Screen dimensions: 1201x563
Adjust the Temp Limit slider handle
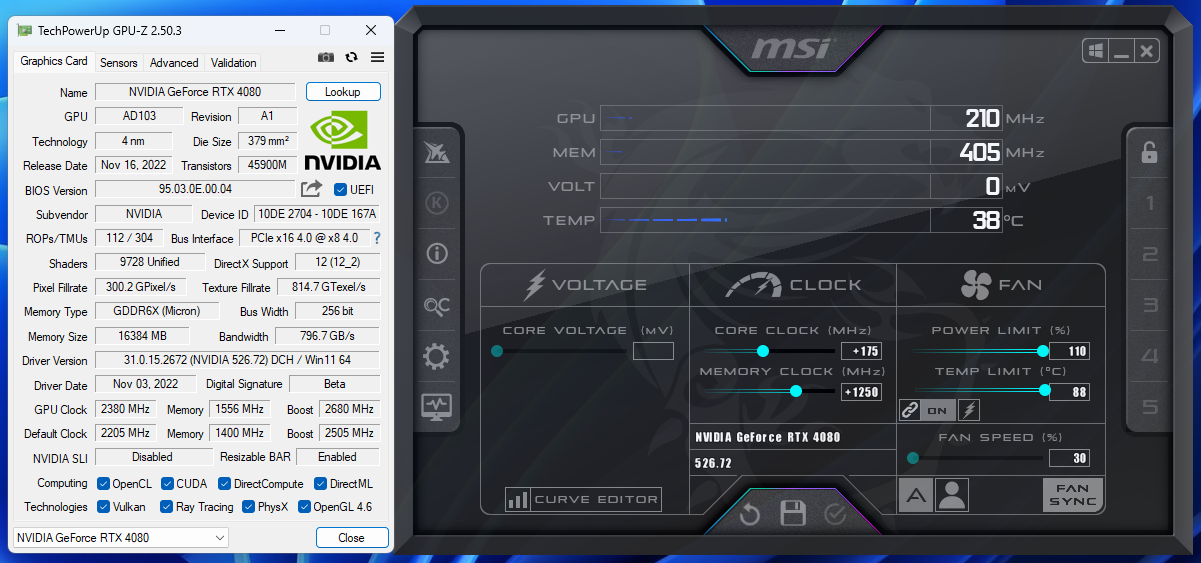click(1044, 391)
